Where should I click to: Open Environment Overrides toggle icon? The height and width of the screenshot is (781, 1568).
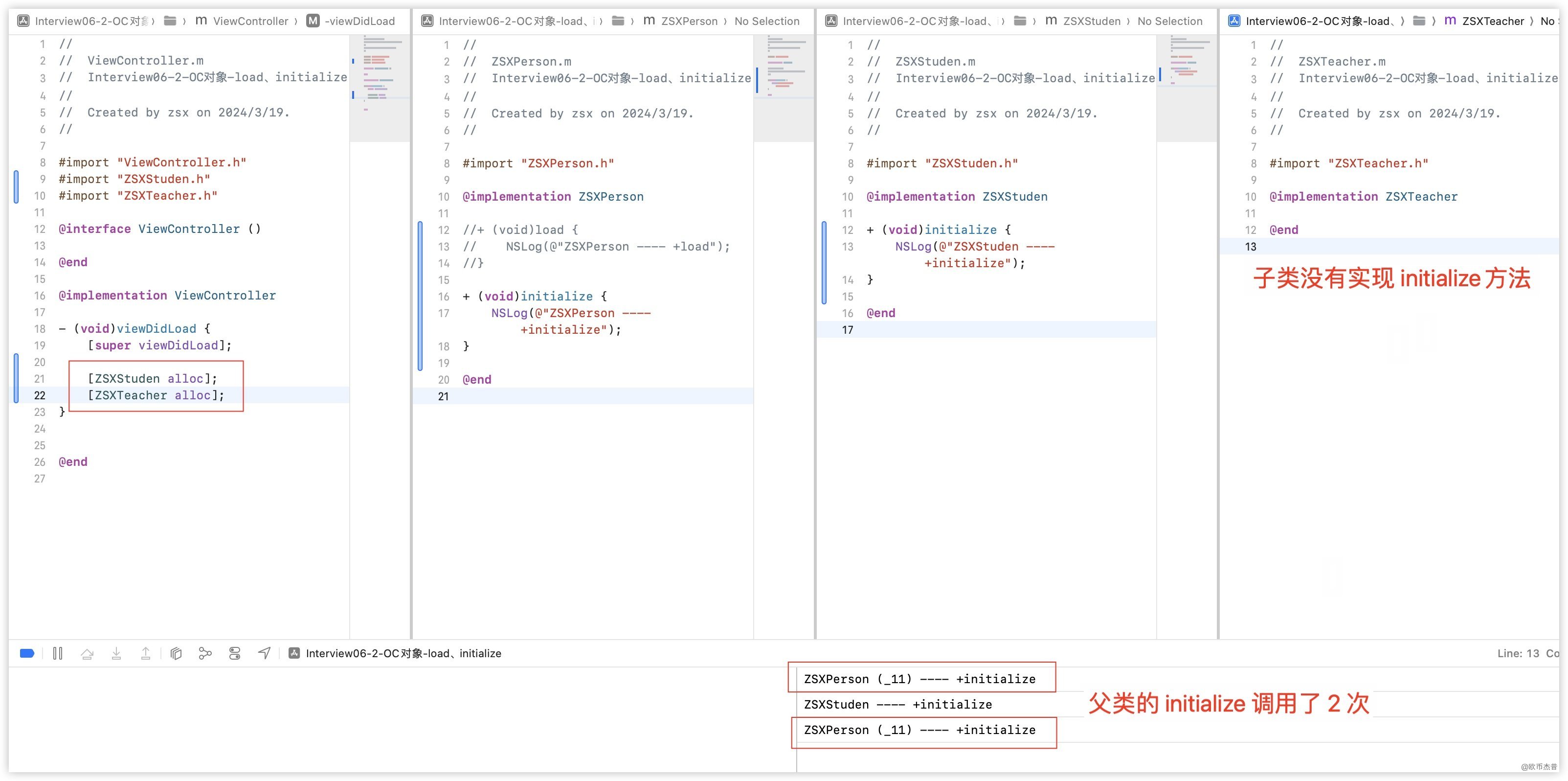(235, 654)
